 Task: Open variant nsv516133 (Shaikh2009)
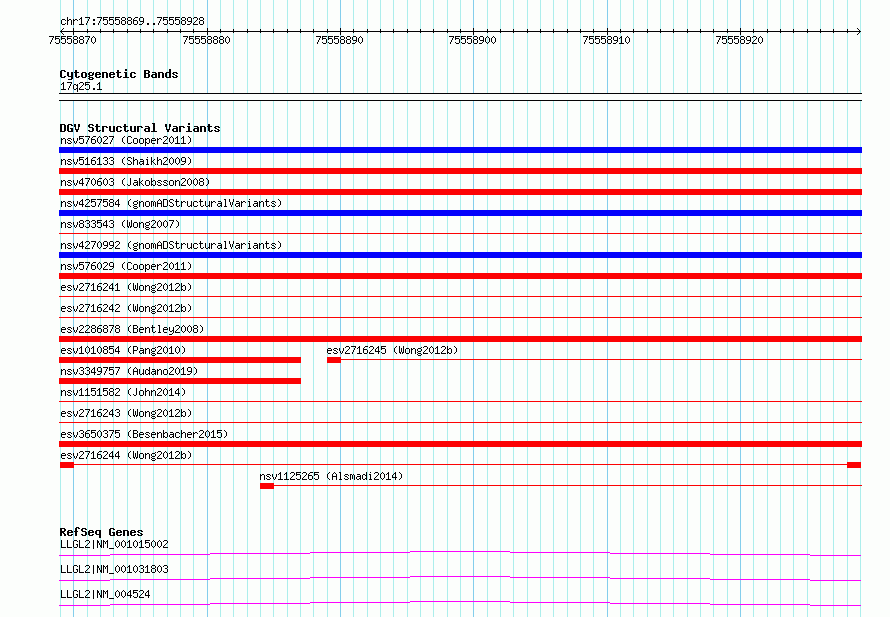click(126, 161)
